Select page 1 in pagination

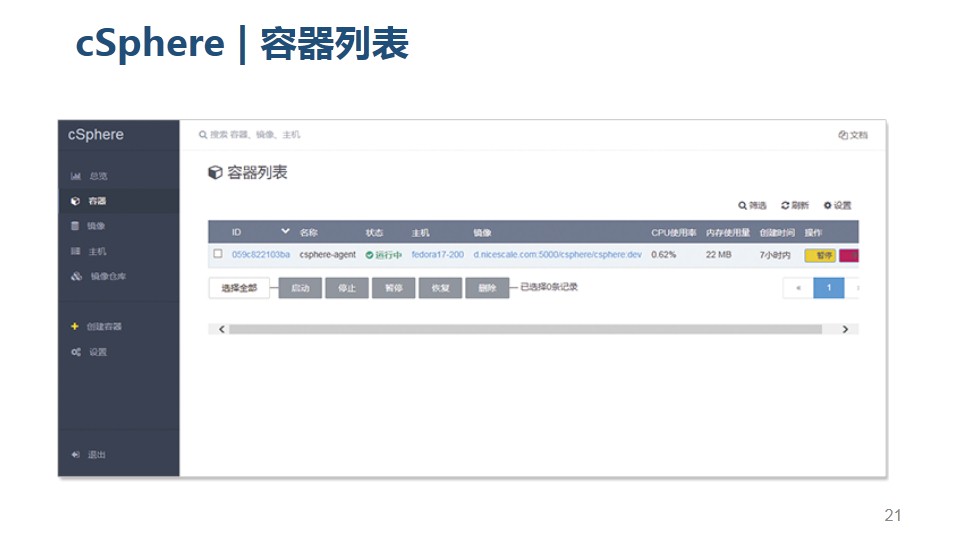pos(828,288)
